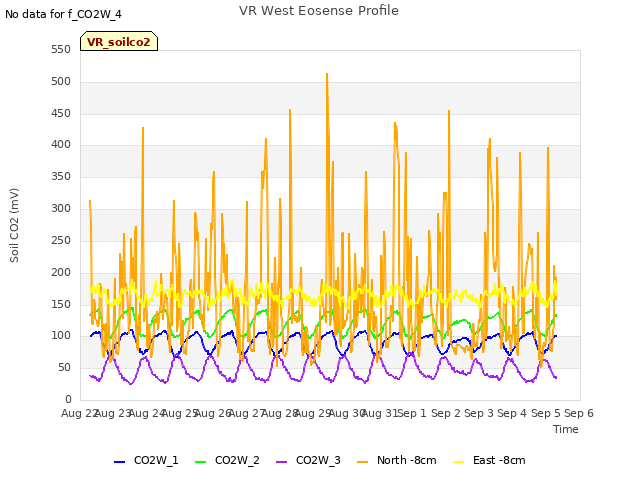The image size is (640, 480).
Task: Click the 250 y-axis tick label
Action: click(x=61, y=240)
